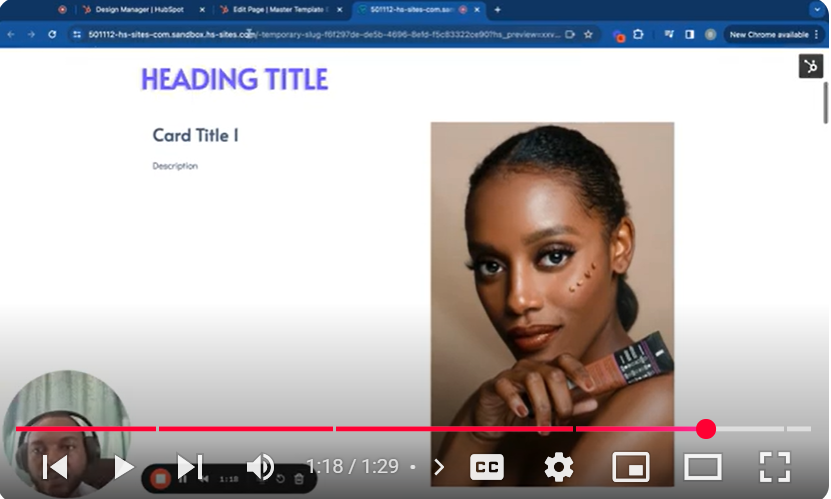
Task: Click the browser back arrow
Action: pos(11,34)
